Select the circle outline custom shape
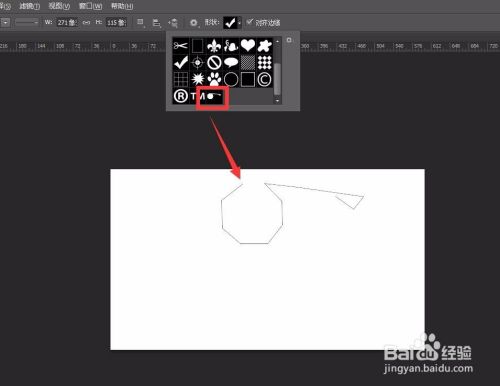Screen dimensions: 500x386 pyautogui.click(x=231, y=79)
